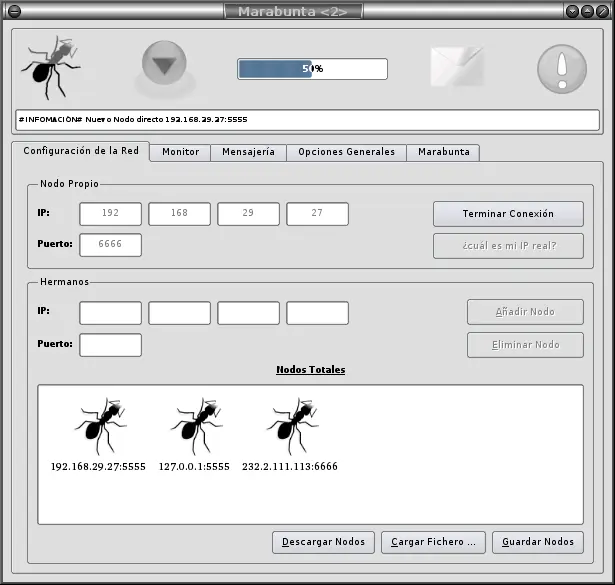
Task: Click the label 127.0.0.1:5555 in node list
Action: click(x=194, y=467)
